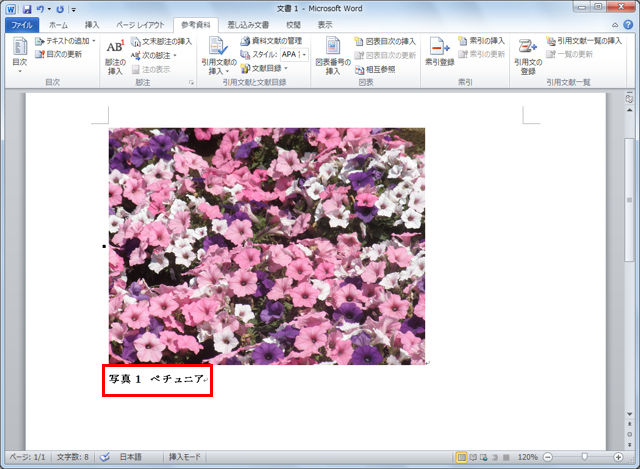Undo using quick access toolbar arrow
The image size is (640, 469).
coord(40,9)
